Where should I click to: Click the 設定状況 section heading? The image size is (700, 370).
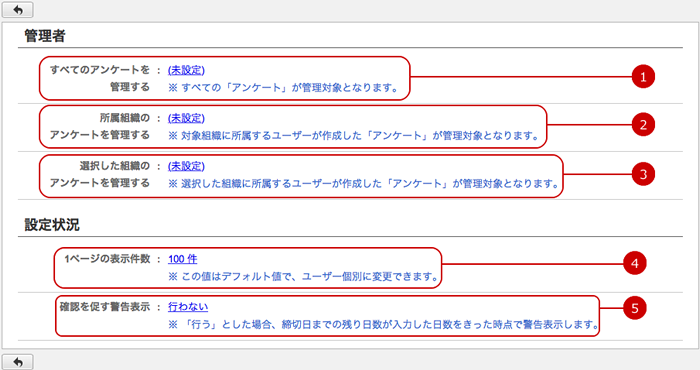click(x=52, y=224)
